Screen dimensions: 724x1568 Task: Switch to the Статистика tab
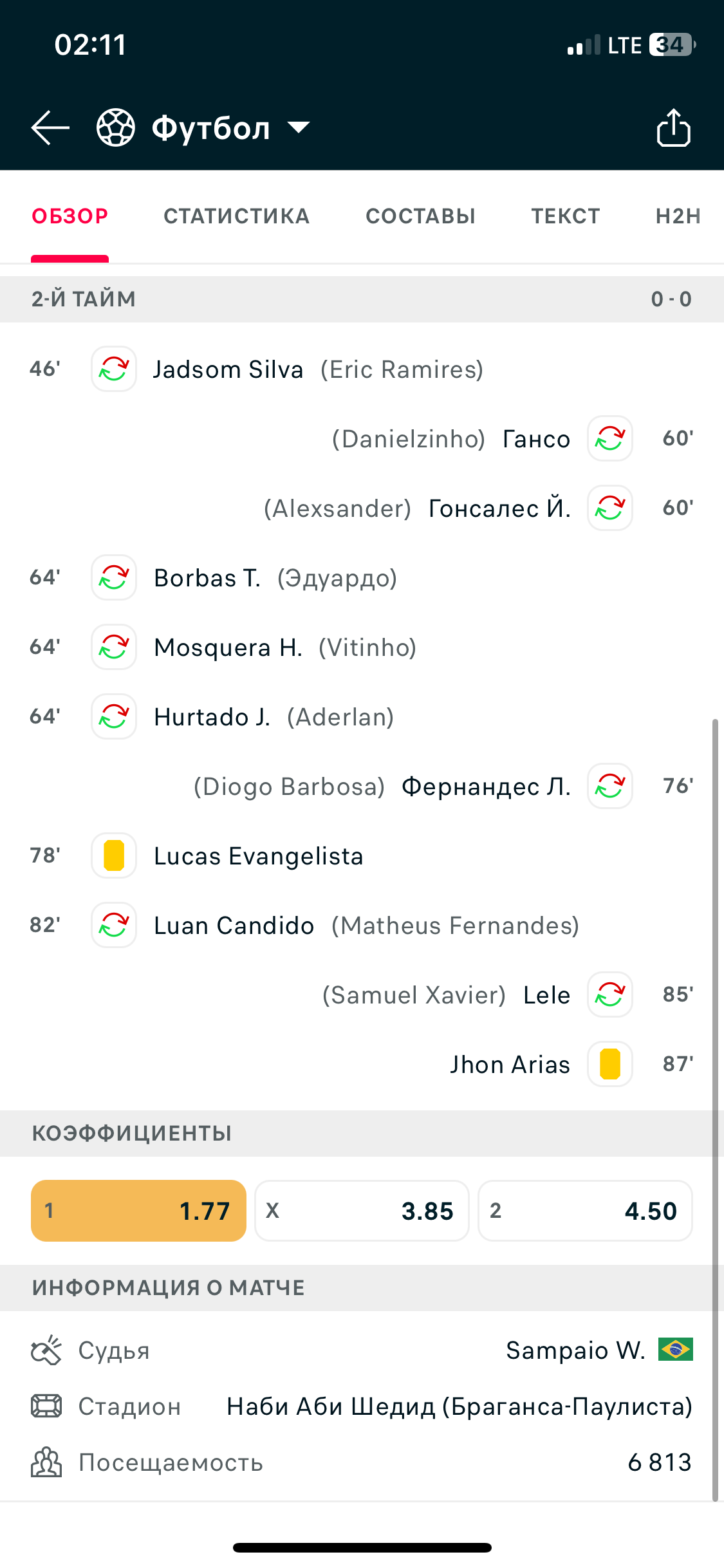tap(237, 216)
